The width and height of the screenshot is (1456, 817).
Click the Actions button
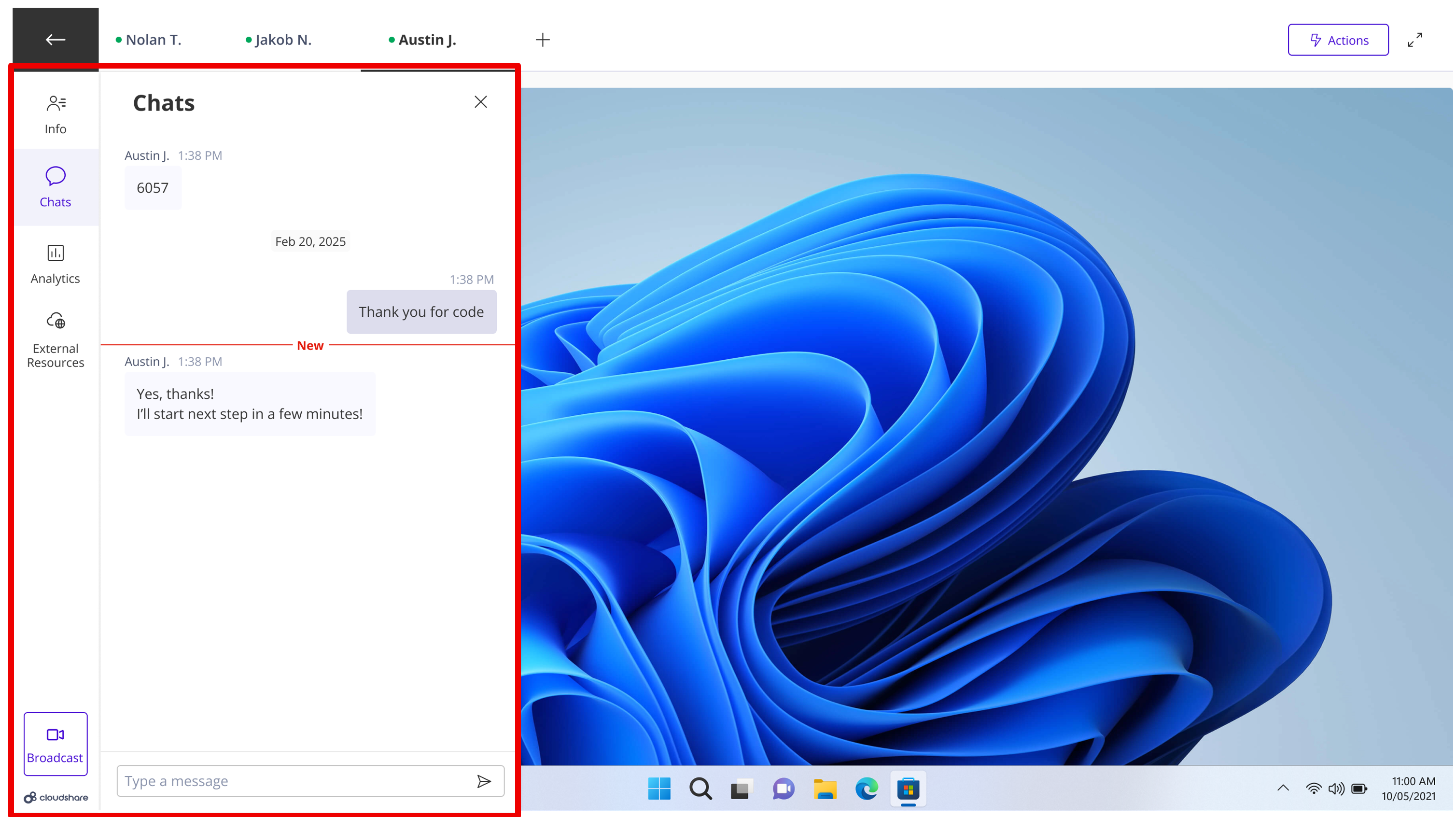coord(1338,40)
